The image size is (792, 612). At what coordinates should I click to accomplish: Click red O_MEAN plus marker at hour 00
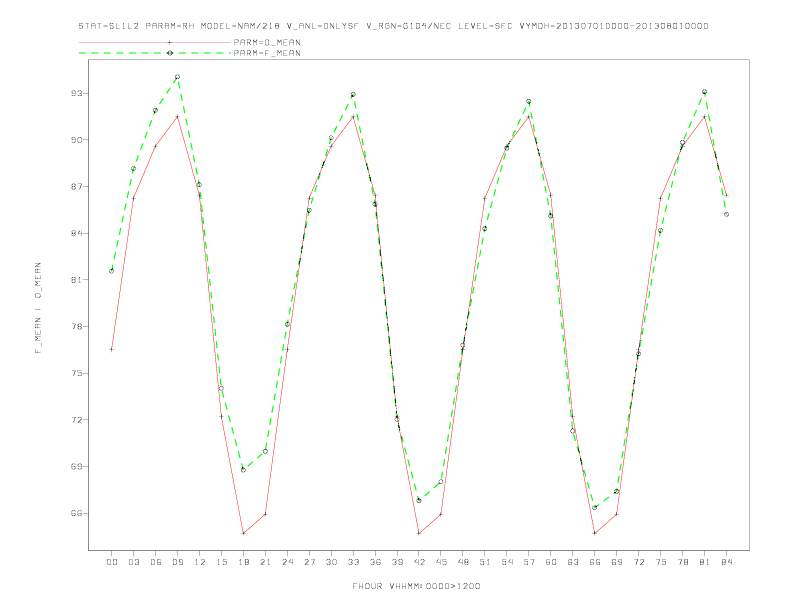[112, 349]
